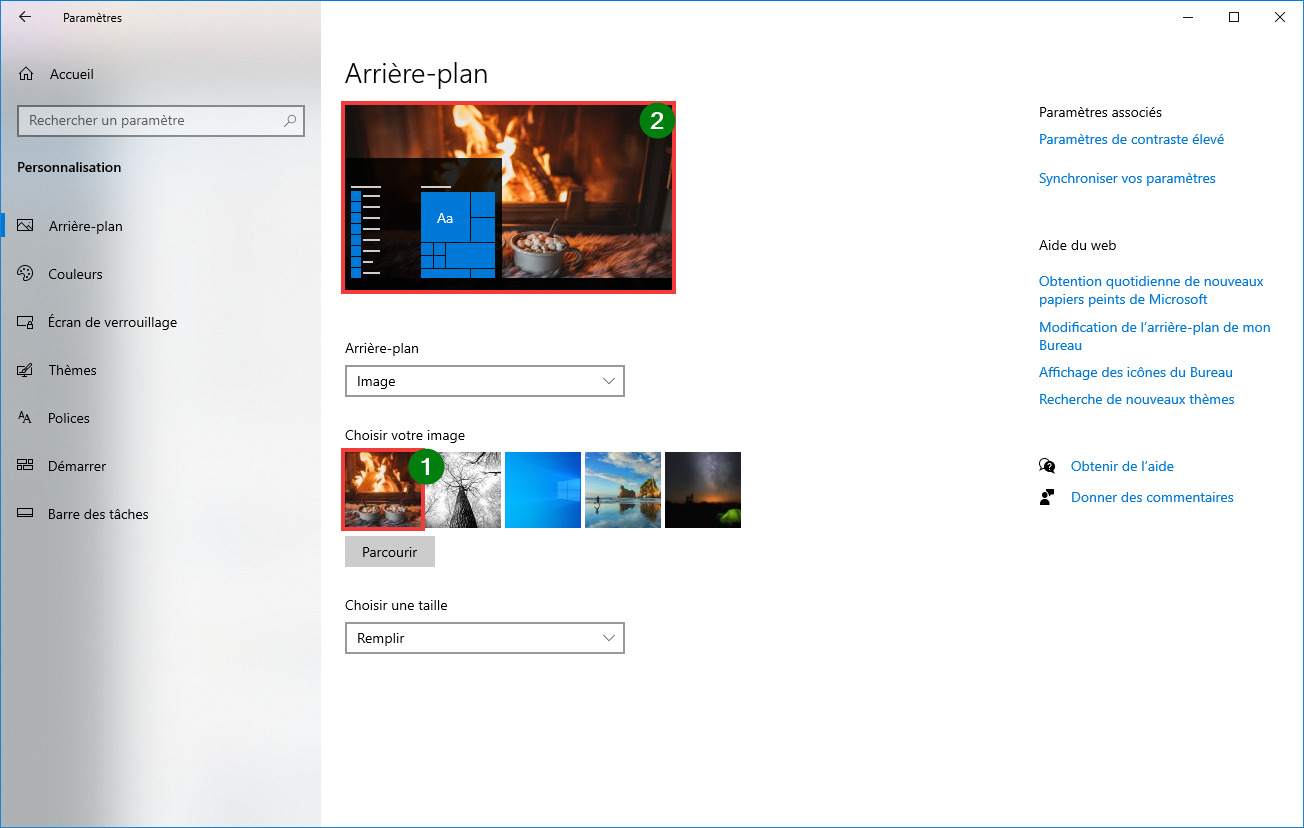Open Paramètres de contraste élevé link

coord(1131,139)
